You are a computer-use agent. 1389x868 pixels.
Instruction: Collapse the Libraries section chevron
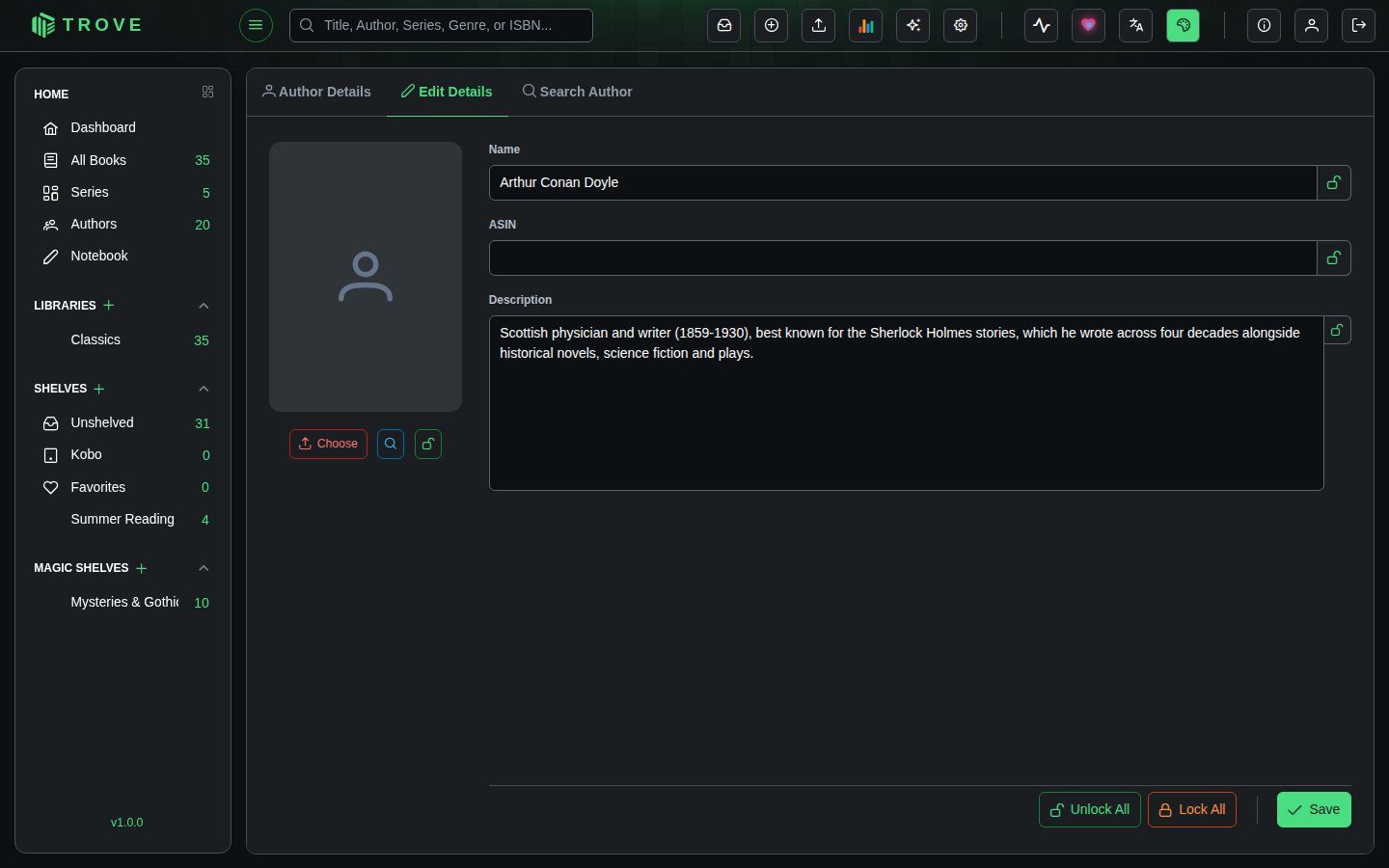[204, 306]
